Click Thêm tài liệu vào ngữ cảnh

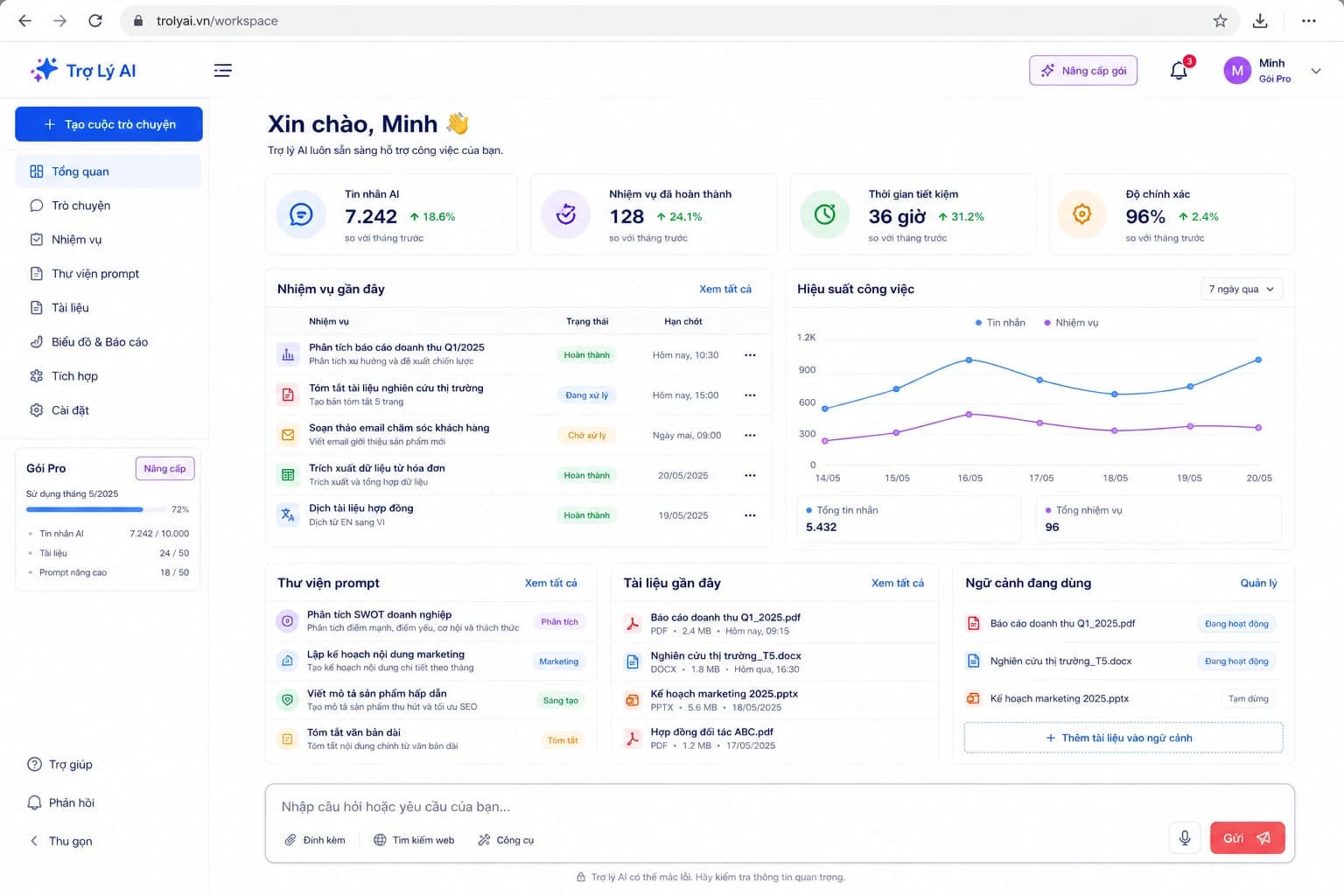1123,738
